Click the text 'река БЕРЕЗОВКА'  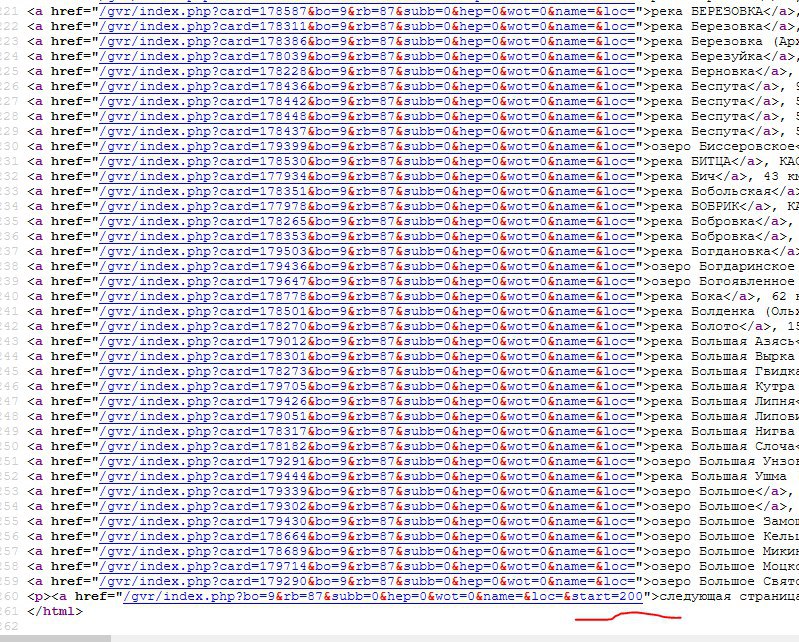(707, 11)
